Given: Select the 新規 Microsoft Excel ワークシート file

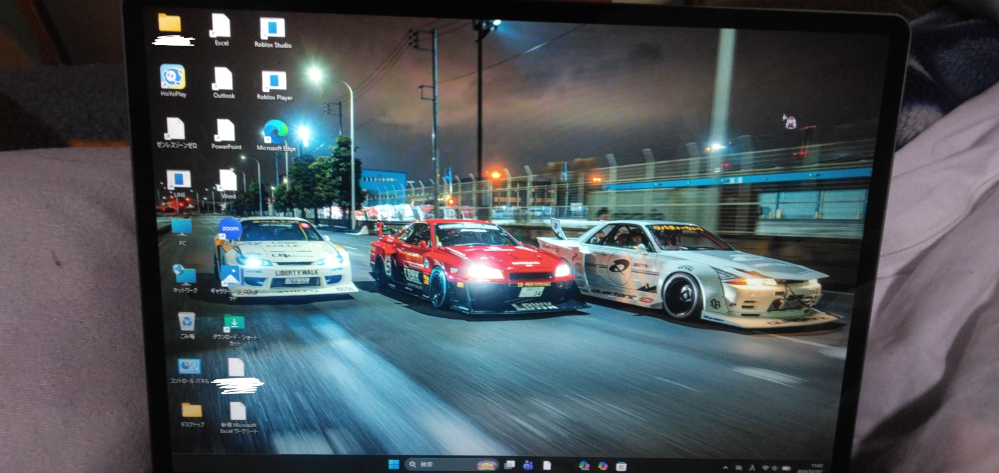Looking at the screenshot, I should pyautogui.click(x=238, y=418).
